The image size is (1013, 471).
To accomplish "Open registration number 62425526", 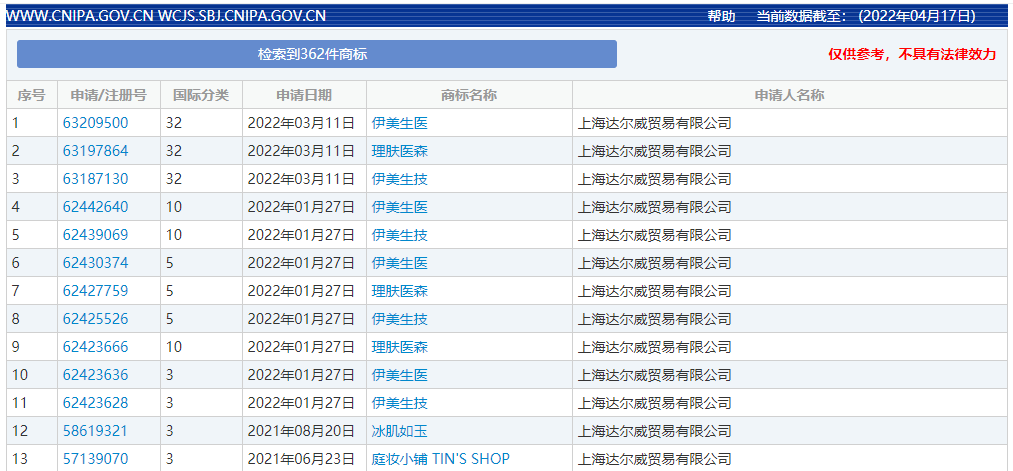I will click(96, 319).
